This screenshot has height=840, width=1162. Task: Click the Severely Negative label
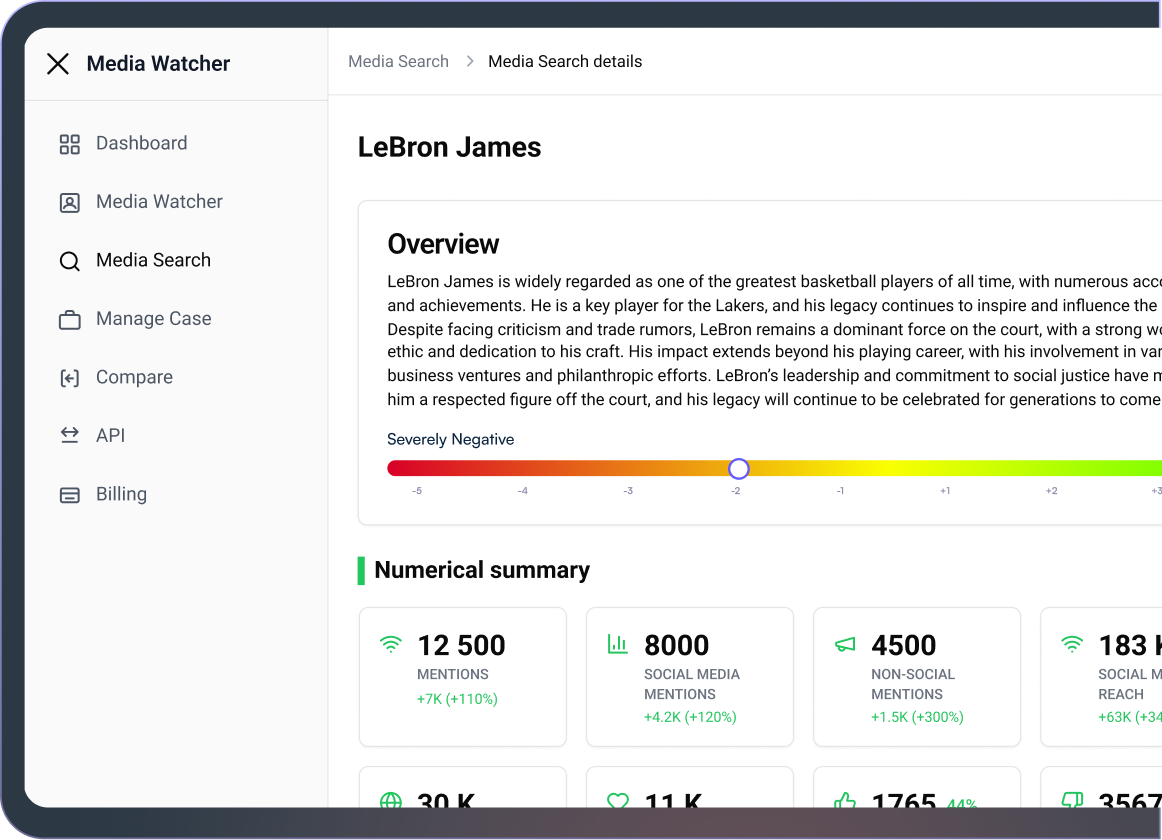[x=451, y=439]
